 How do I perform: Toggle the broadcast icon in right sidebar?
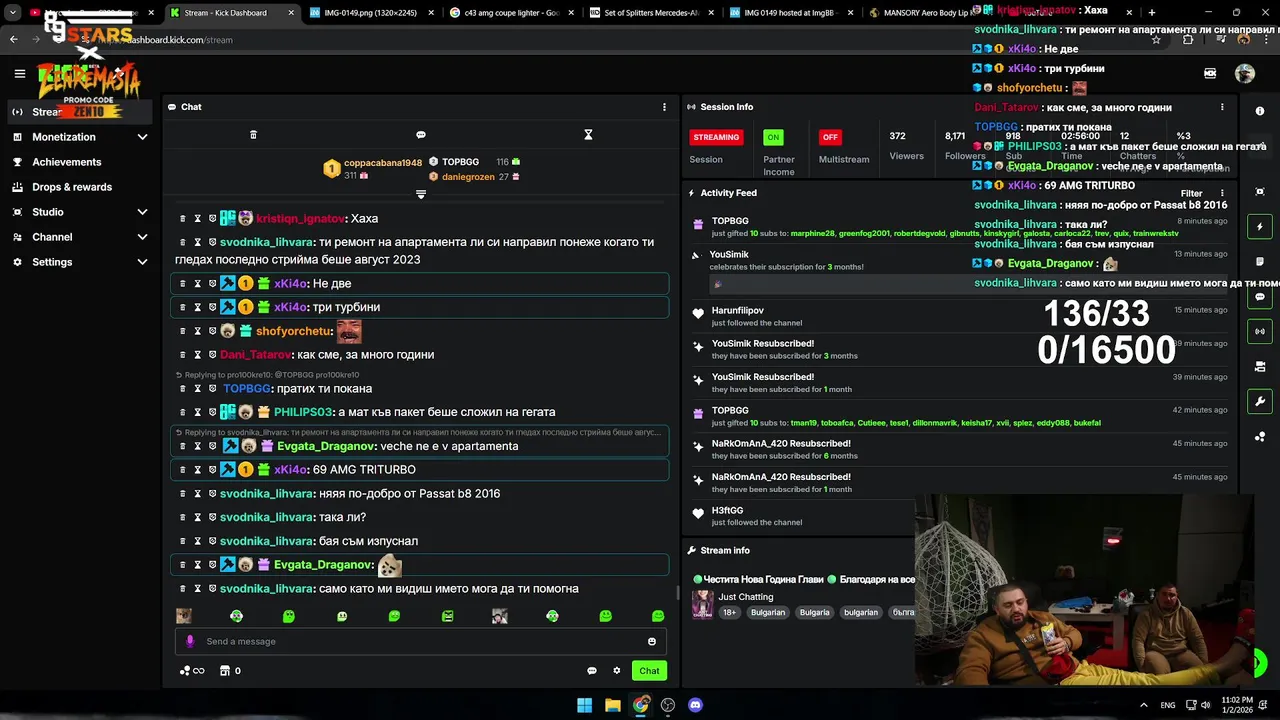click(1260, 331)
